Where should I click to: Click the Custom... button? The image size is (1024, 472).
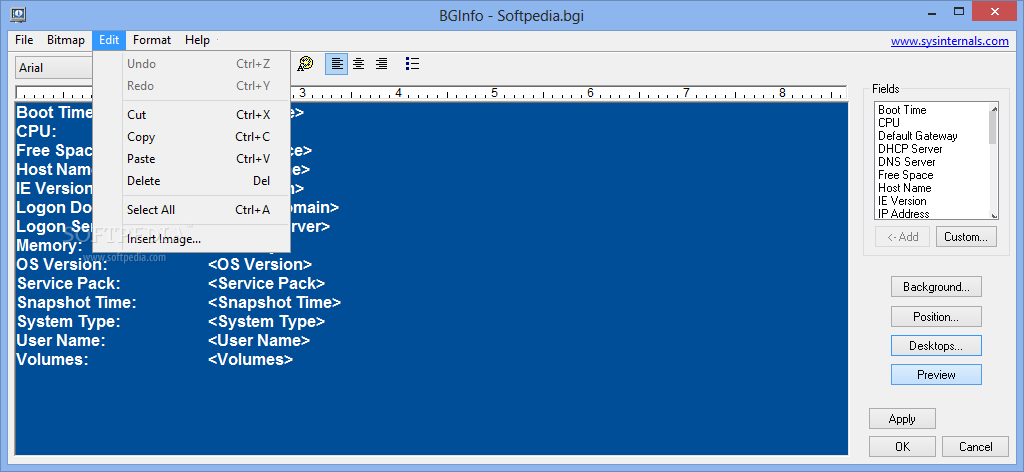(x=966, y=236)
